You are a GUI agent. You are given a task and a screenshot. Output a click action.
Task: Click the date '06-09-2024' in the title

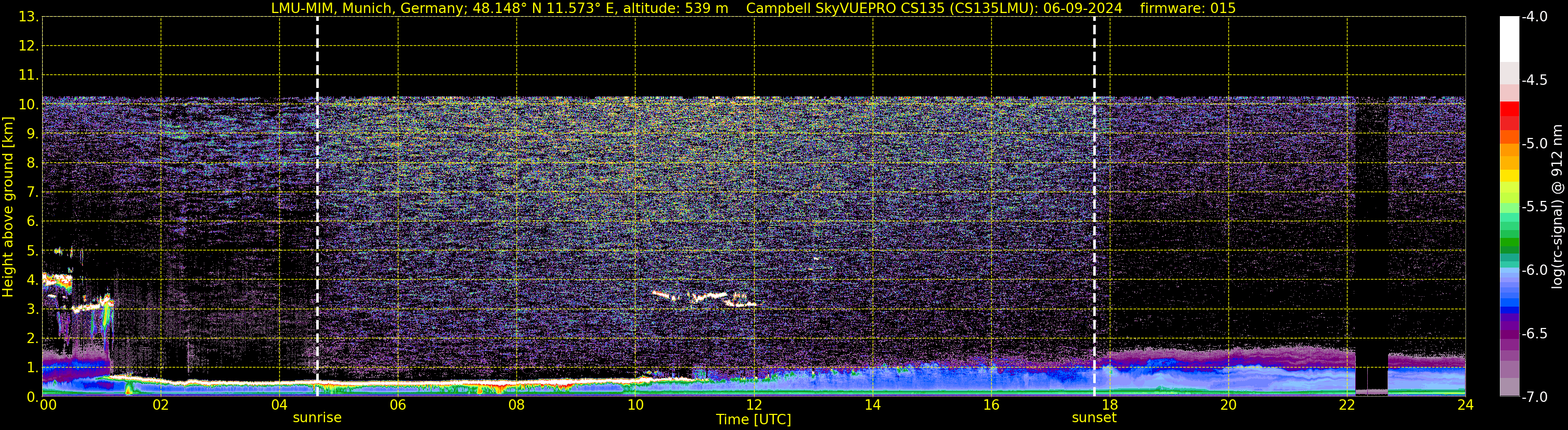coord(1083,8)
